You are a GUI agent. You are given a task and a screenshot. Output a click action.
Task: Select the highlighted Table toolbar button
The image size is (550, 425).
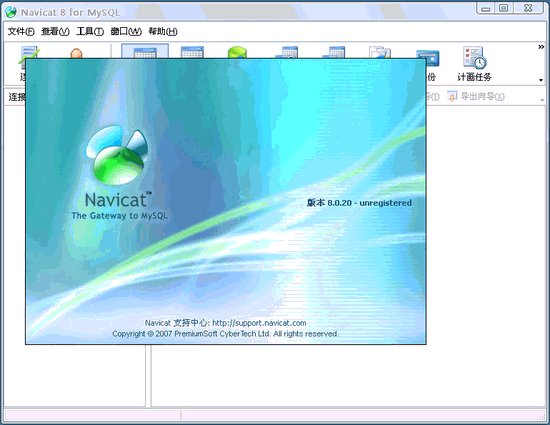145,51
